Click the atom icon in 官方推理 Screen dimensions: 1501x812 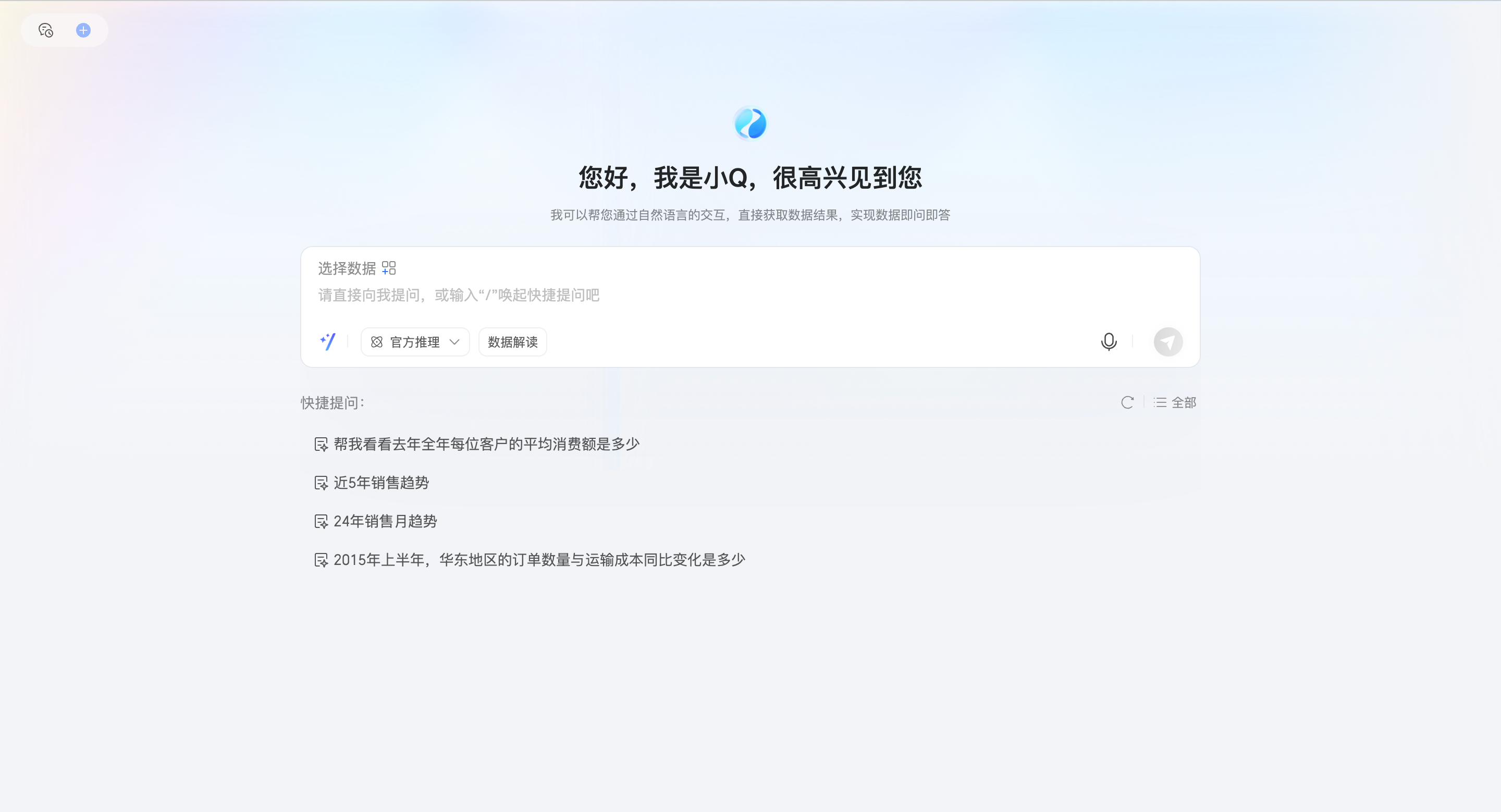click(x=376, y=342)
